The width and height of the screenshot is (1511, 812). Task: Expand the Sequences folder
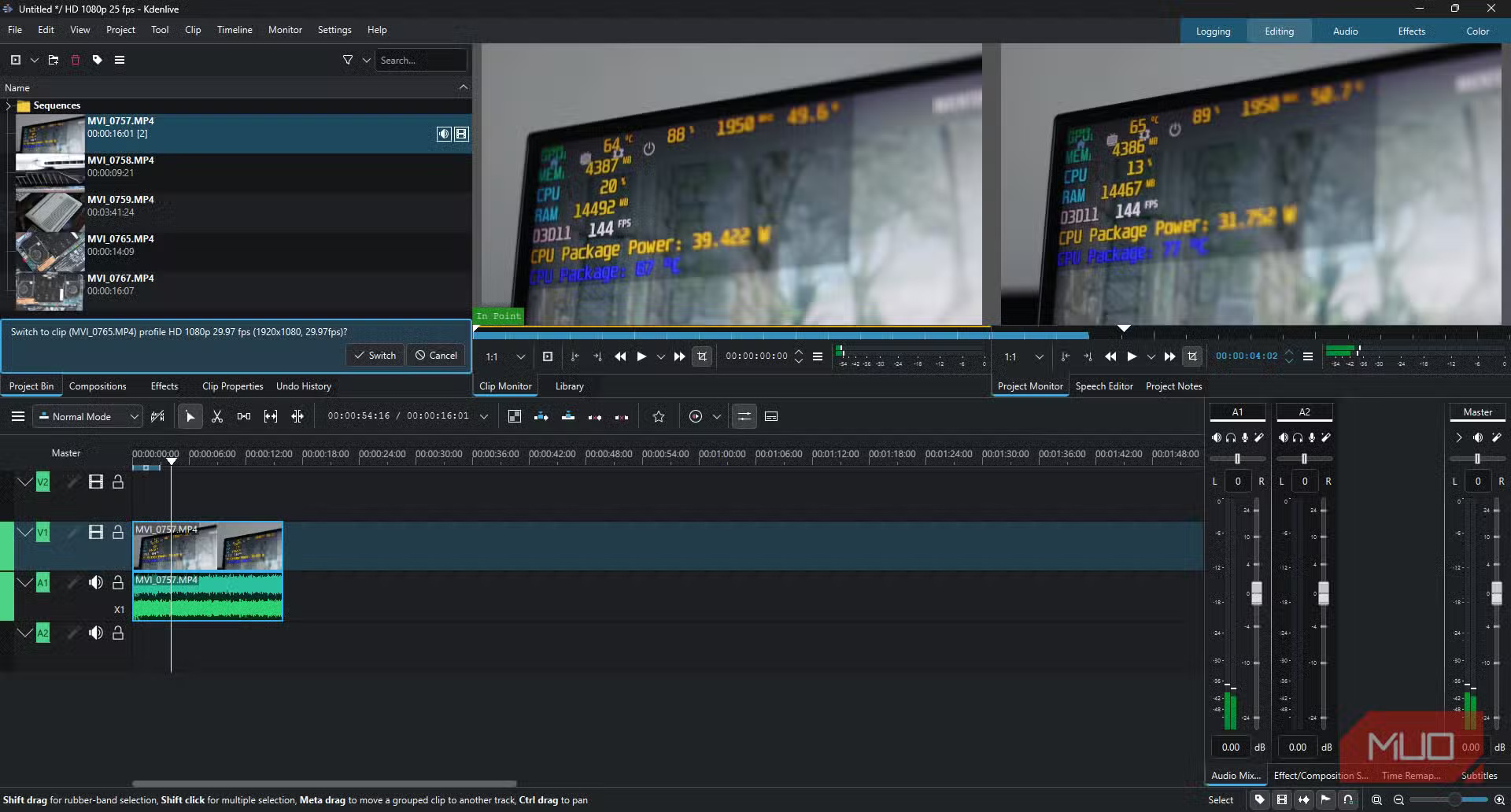pos(9,105)
